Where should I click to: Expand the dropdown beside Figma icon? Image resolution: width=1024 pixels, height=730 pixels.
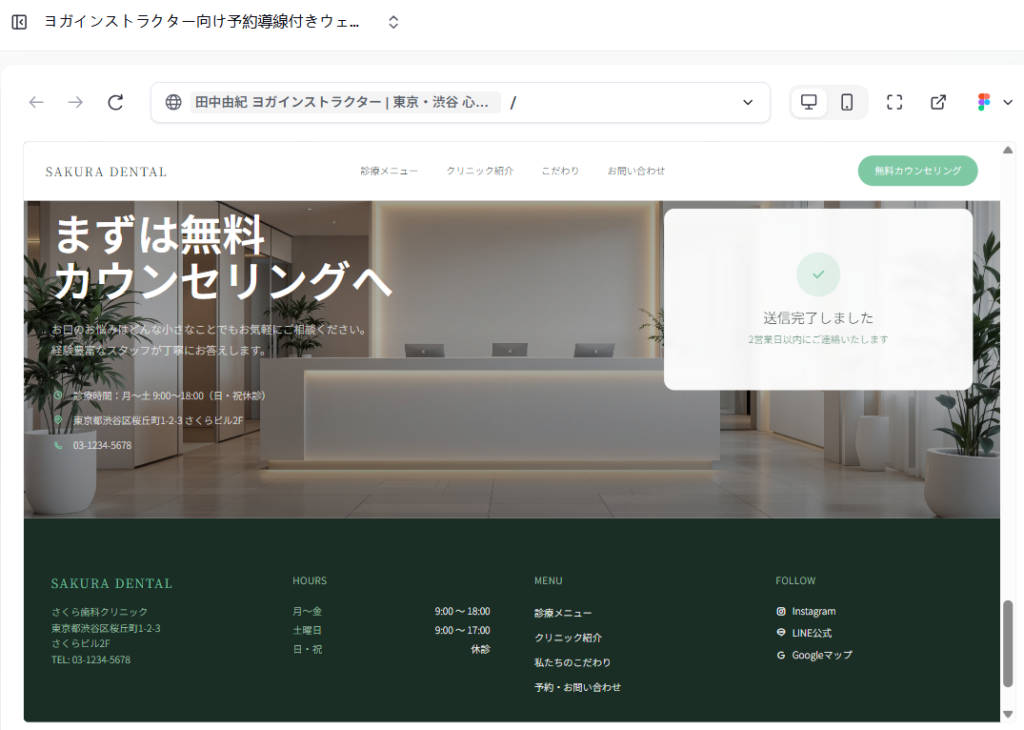tap(1007, 102)
